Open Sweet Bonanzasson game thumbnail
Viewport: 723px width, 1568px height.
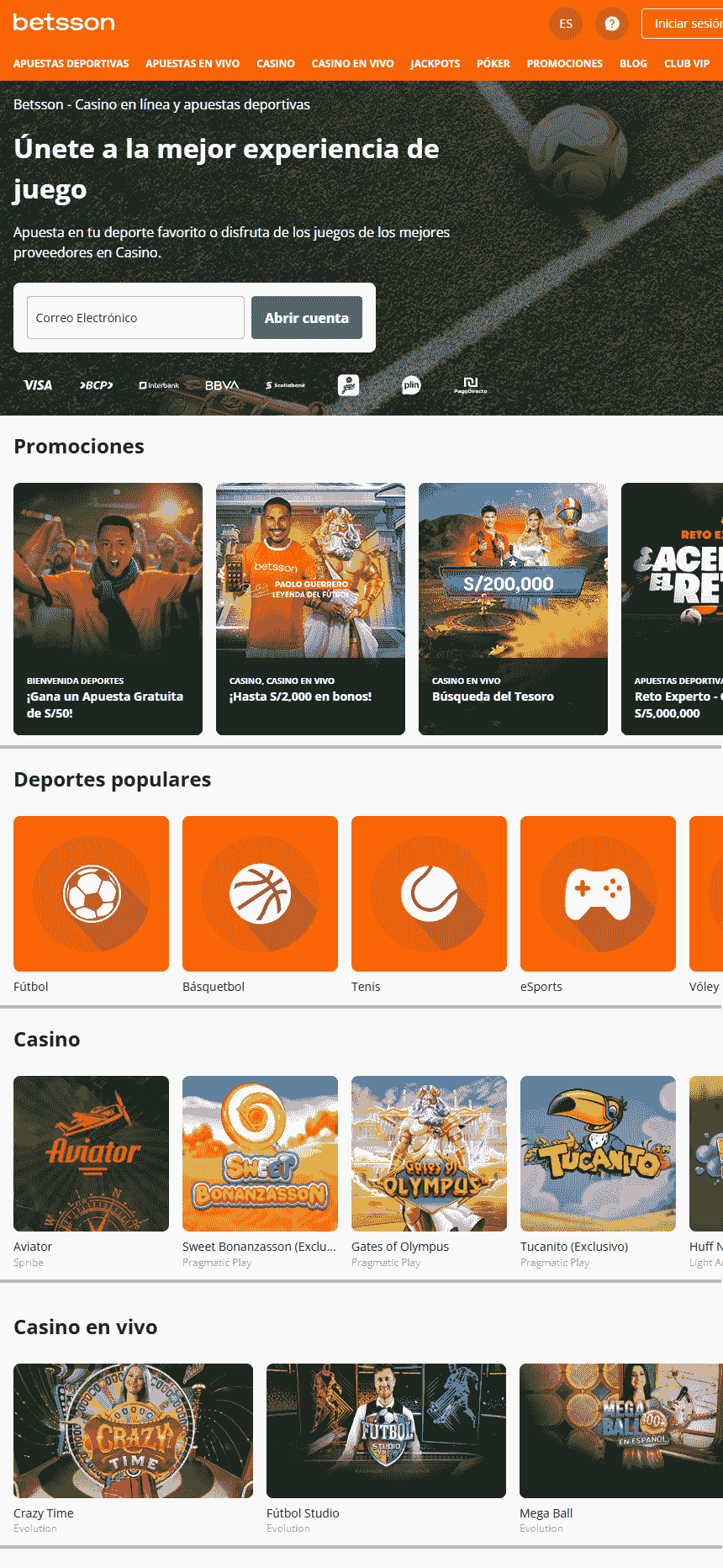(260, 1153)
